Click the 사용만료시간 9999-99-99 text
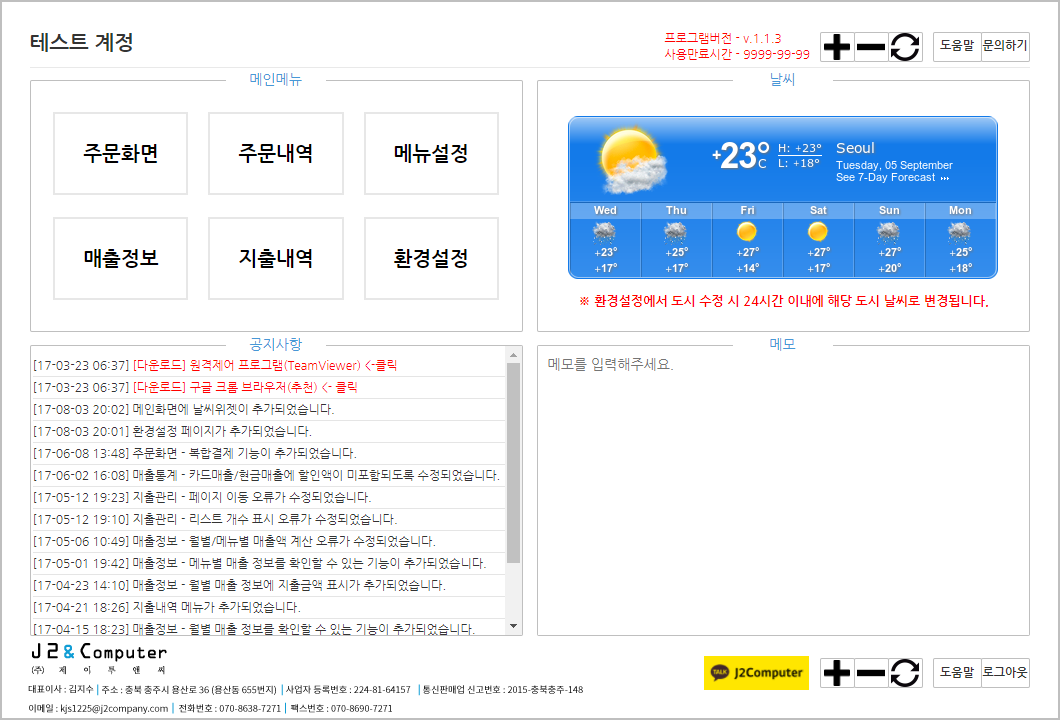This screenshot has width=1060, height=720. point(737,54)
